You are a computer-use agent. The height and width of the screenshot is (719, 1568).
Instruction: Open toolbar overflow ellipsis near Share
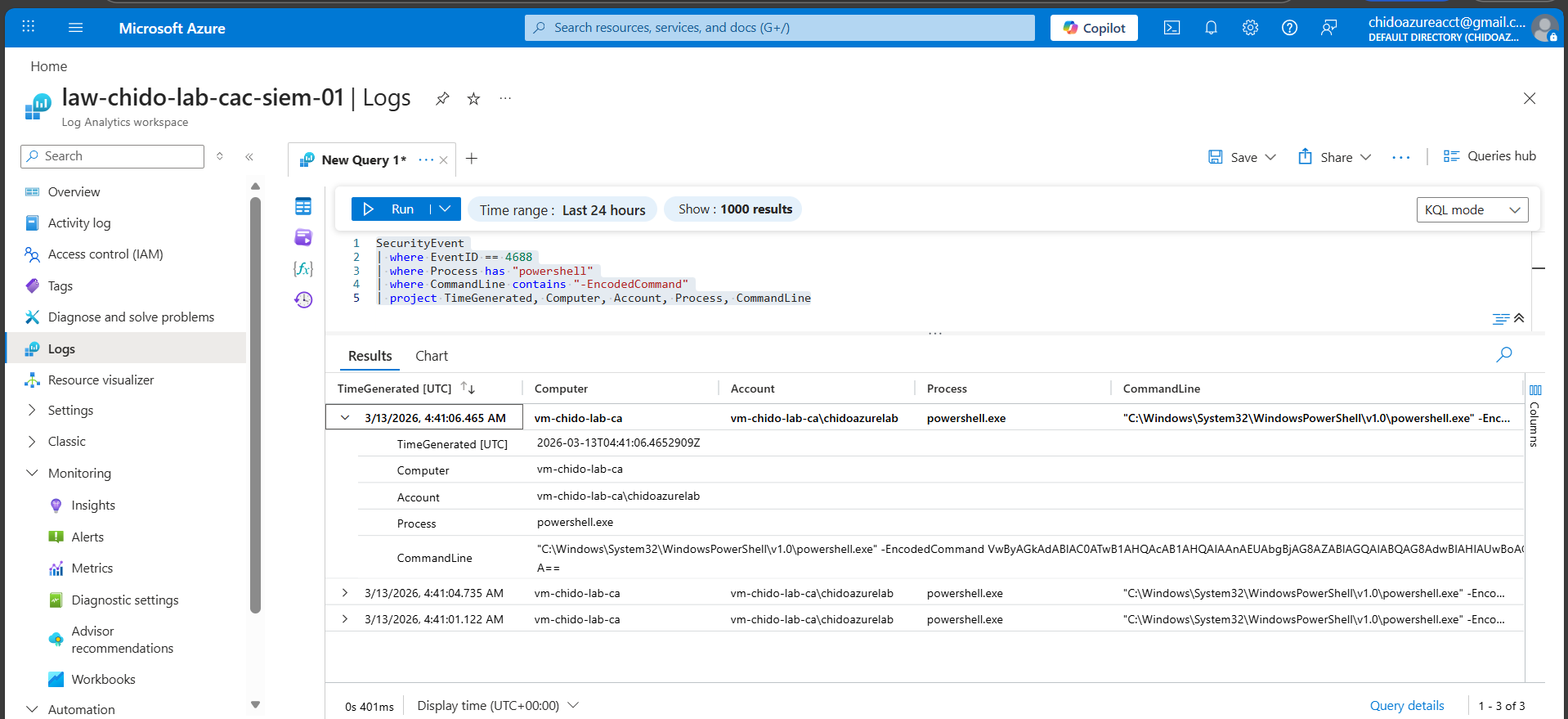click(x=1401, y=157)
